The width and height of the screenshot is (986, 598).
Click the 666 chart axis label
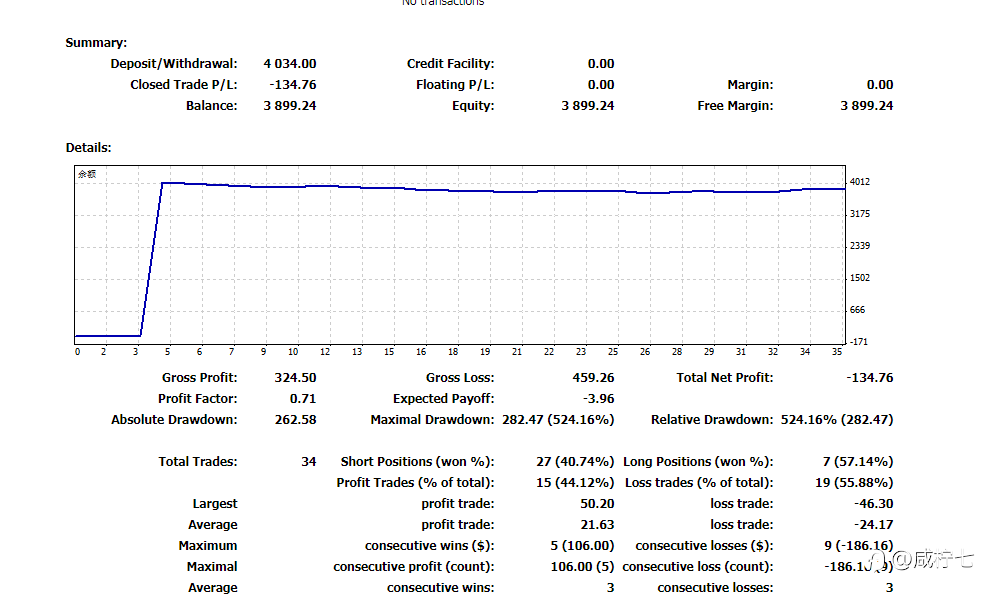pyautogui.click(x=857, y=310)
